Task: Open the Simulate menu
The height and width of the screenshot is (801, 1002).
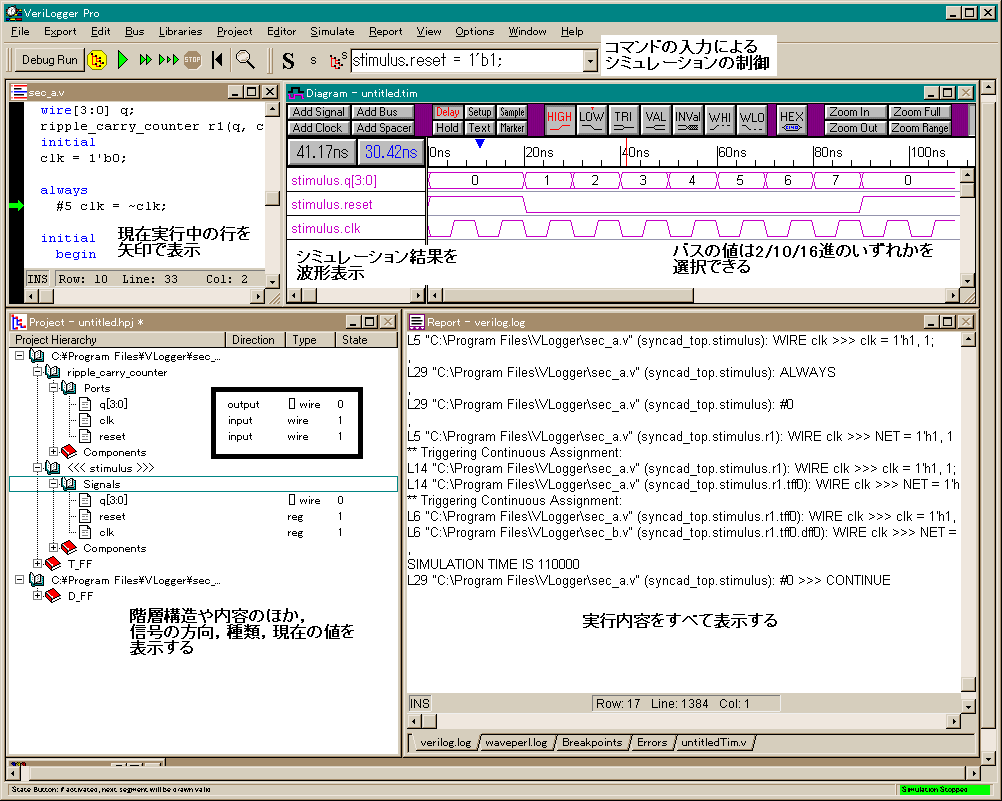Action: coord(332,31)
